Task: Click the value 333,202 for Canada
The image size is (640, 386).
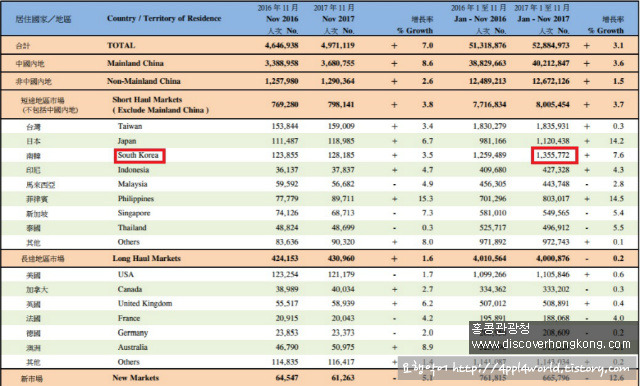Action: point(556,289)
